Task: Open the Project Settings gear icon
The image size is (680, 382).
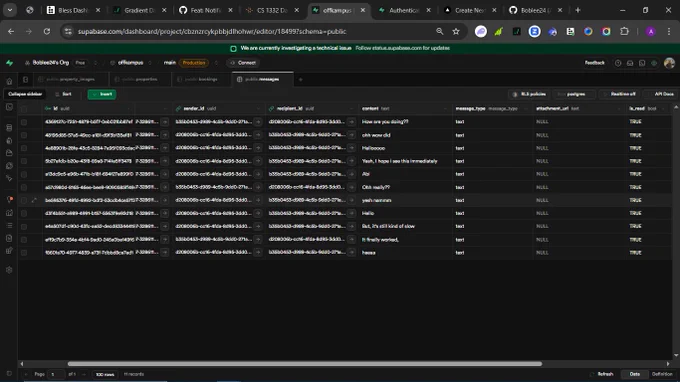Action: (9, 270)
